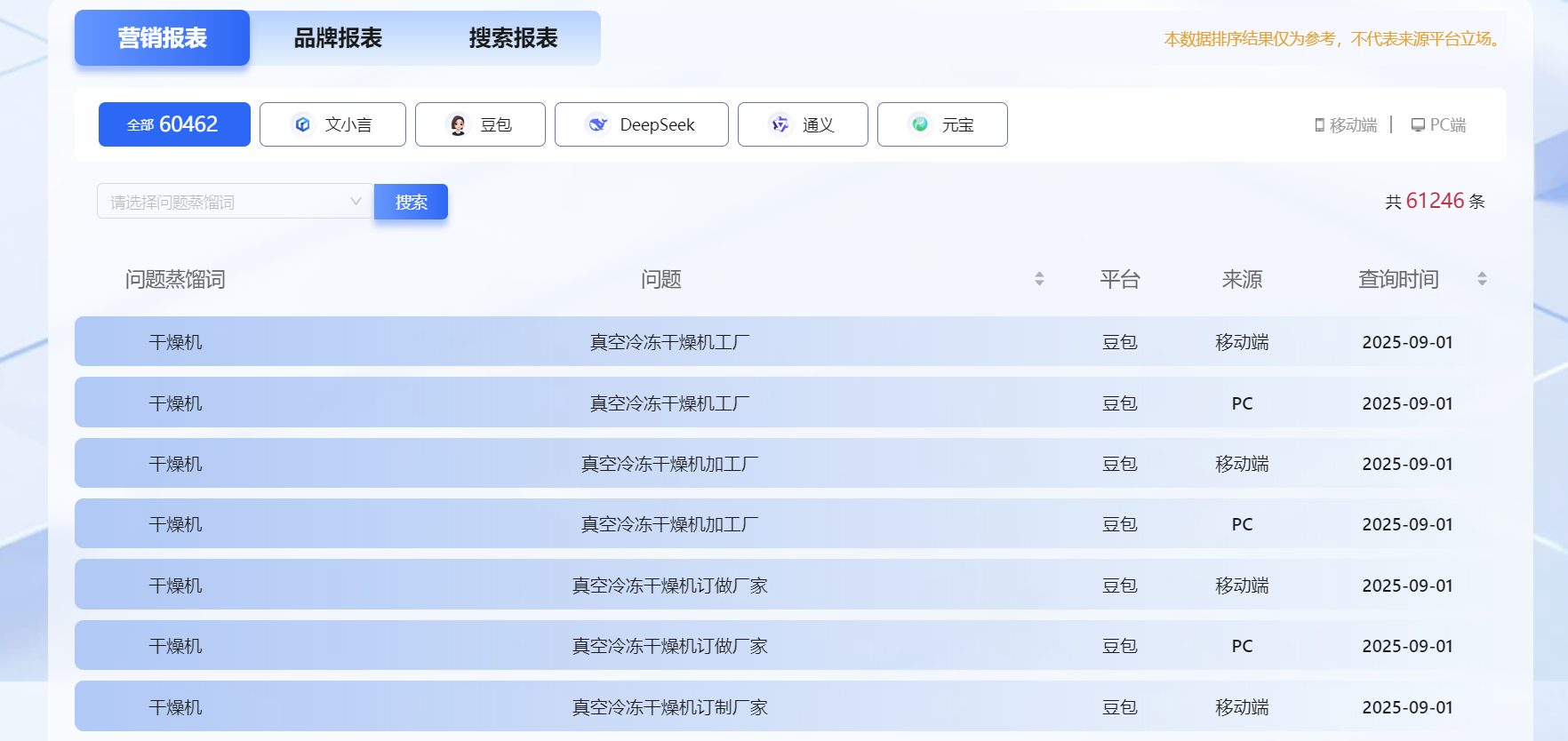1568x741 pixels.
Task: Select 真空冷冻干燥机加工厂 question in 移动端 row
Action: tap(669, 464)
